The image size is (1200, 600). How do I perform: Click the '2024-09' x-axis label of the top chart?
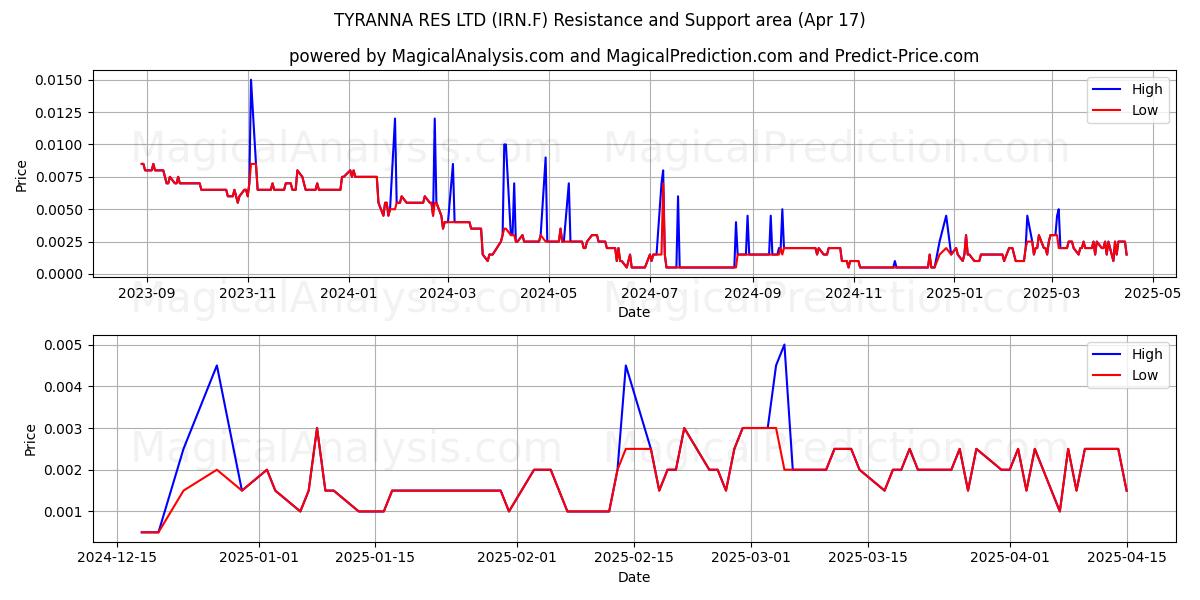[x=752, y=293]
